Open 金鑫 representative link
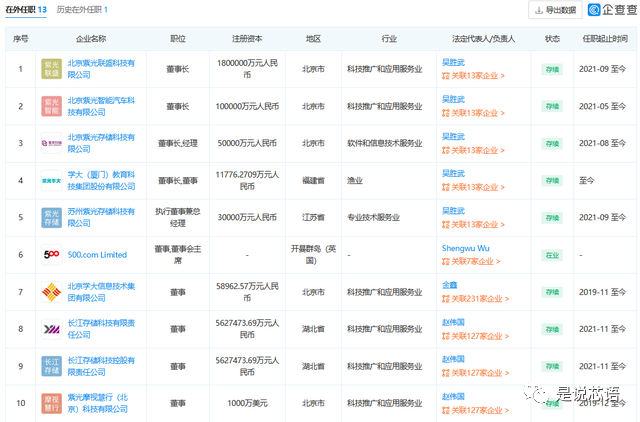 pos(449,285)
